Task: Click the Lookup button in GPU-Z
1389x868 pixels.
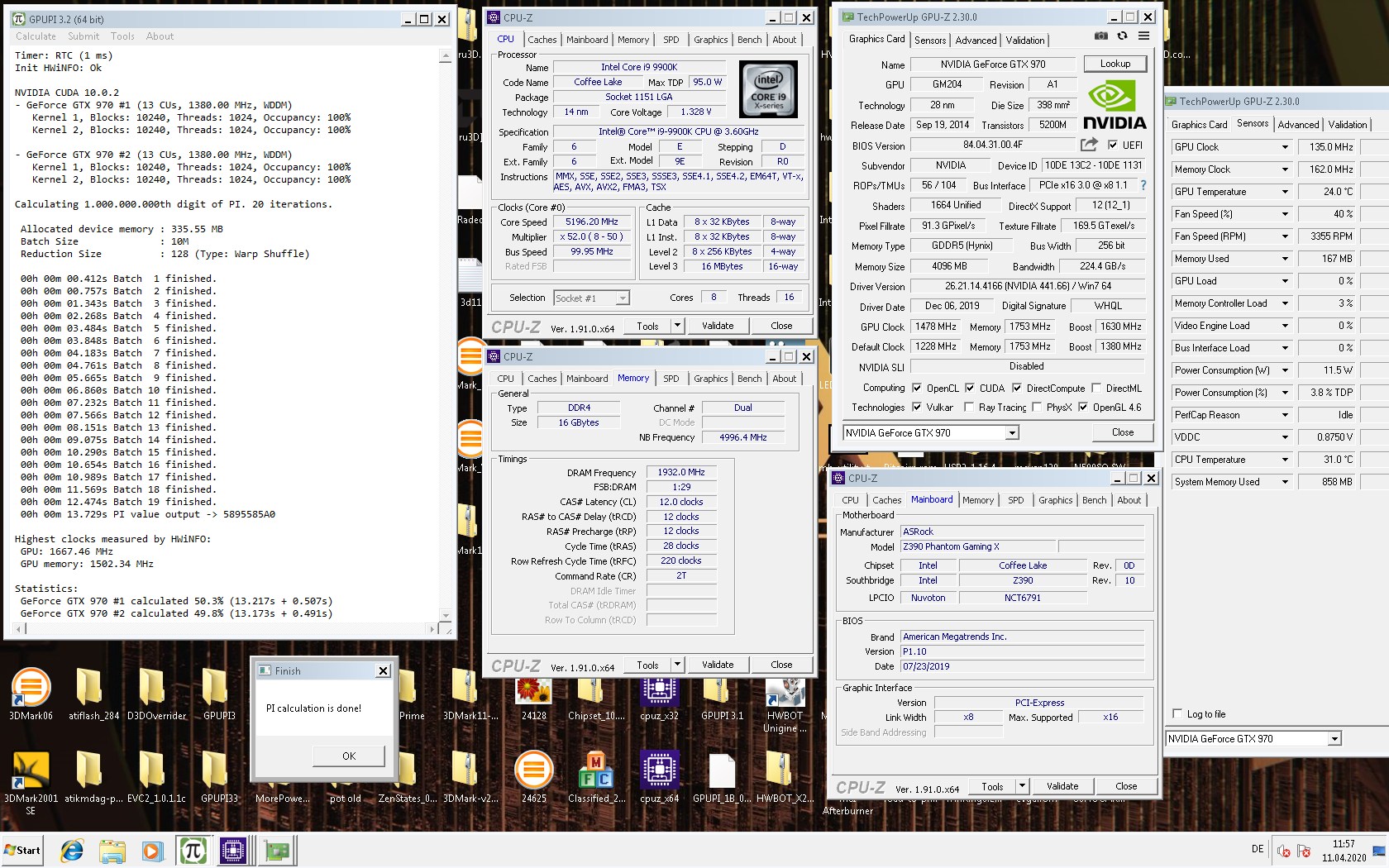Action: click(1115, 64)
